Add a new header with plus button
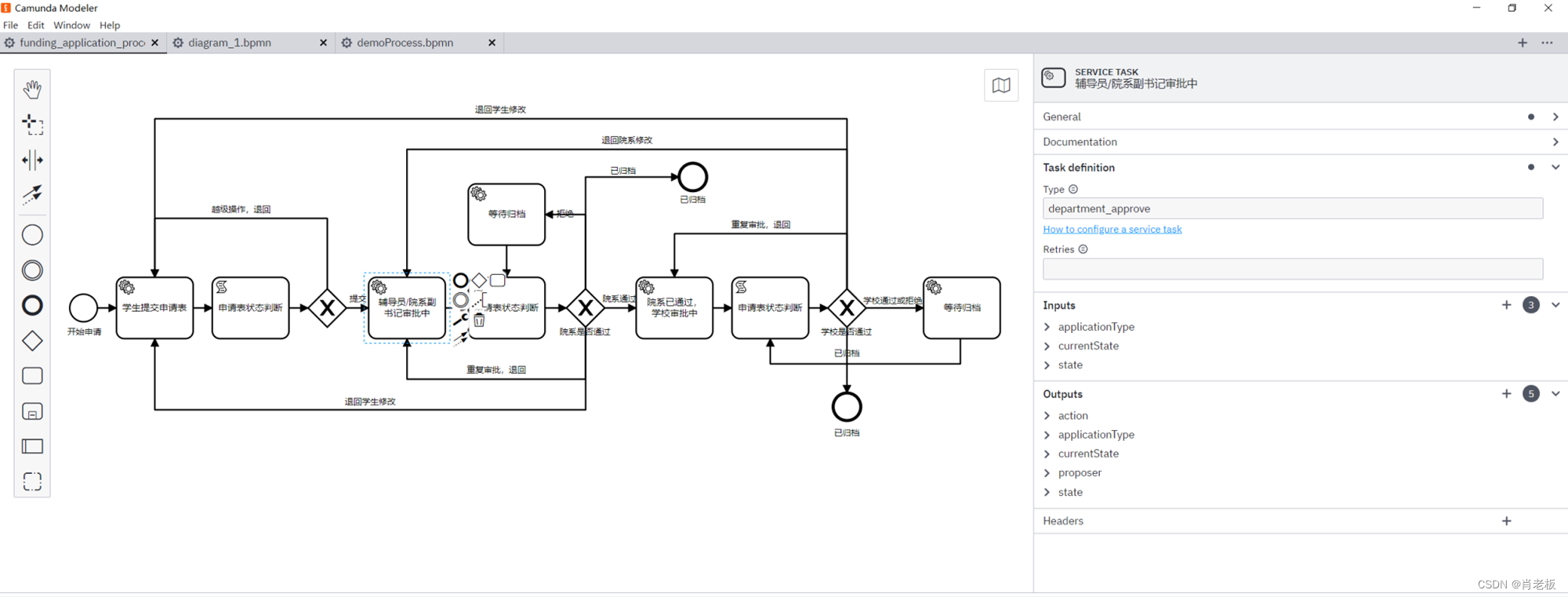1568x597 pixels. click(x=1506, y=521)
